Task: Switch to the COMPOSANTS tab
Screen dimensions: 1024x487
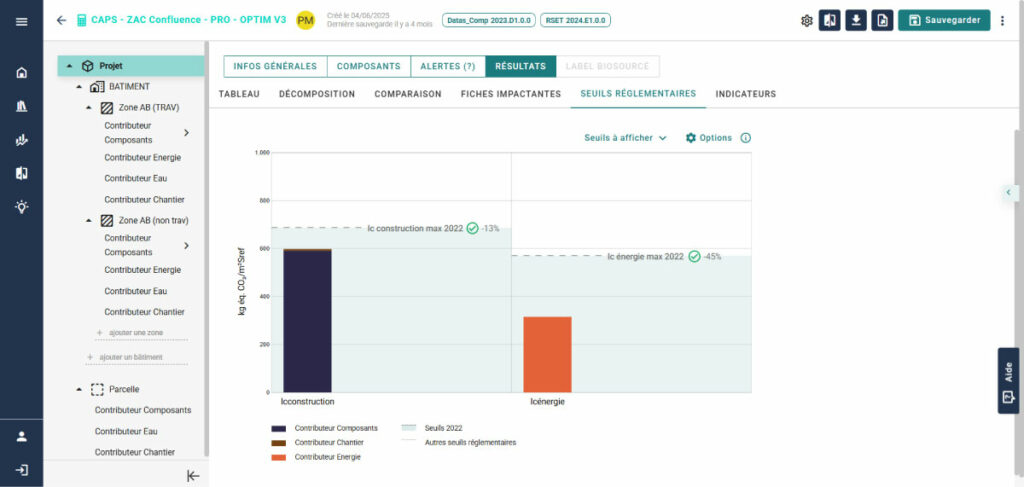Action: (x=368, y=66)
